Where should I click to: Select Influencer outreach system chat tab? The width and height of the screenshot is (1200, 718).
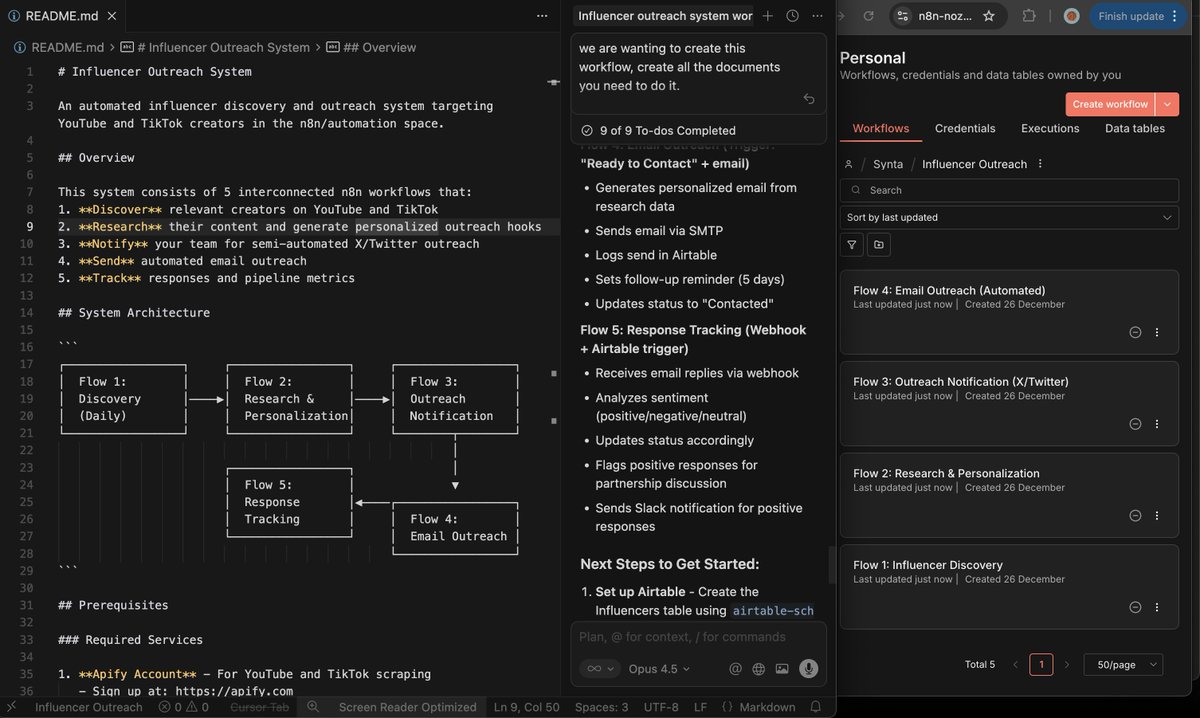tap(665, 16)
